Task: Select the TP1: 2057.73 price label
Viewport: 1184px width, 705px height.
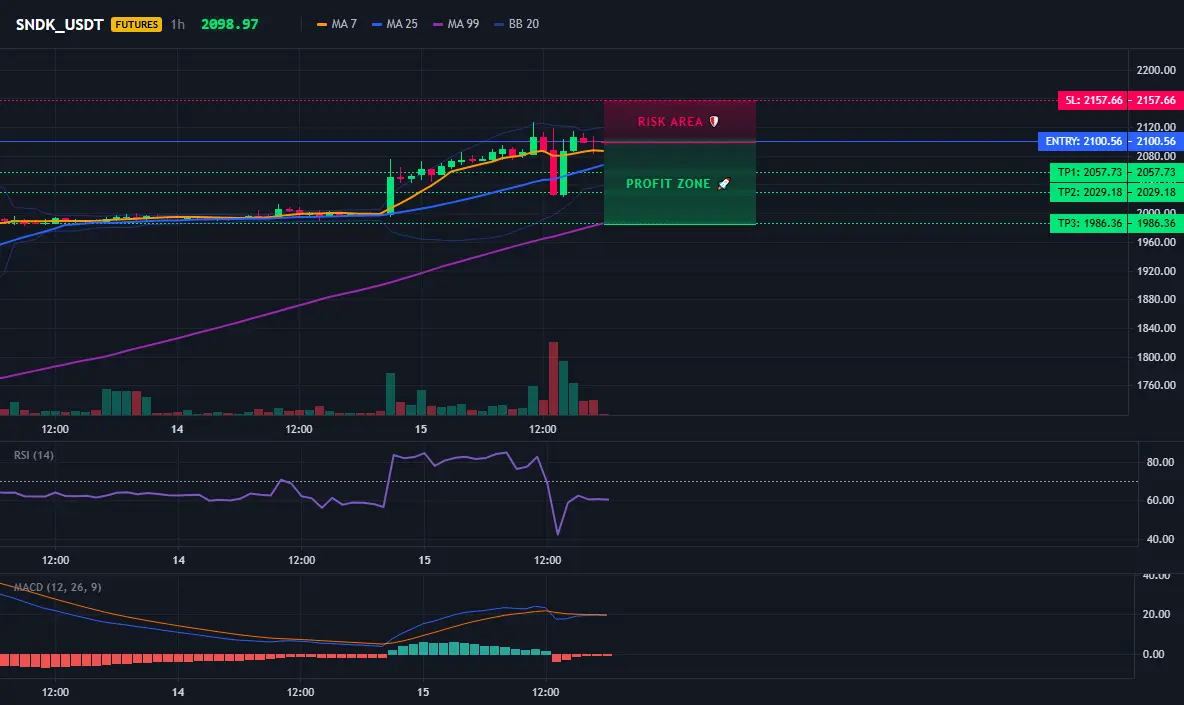Action: click(1089, 172)
